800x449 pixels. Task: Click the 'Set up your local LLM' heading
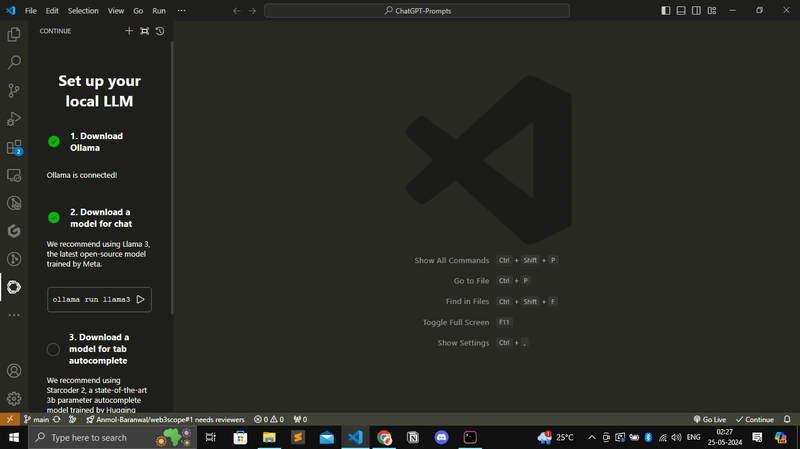pos(99,91)
